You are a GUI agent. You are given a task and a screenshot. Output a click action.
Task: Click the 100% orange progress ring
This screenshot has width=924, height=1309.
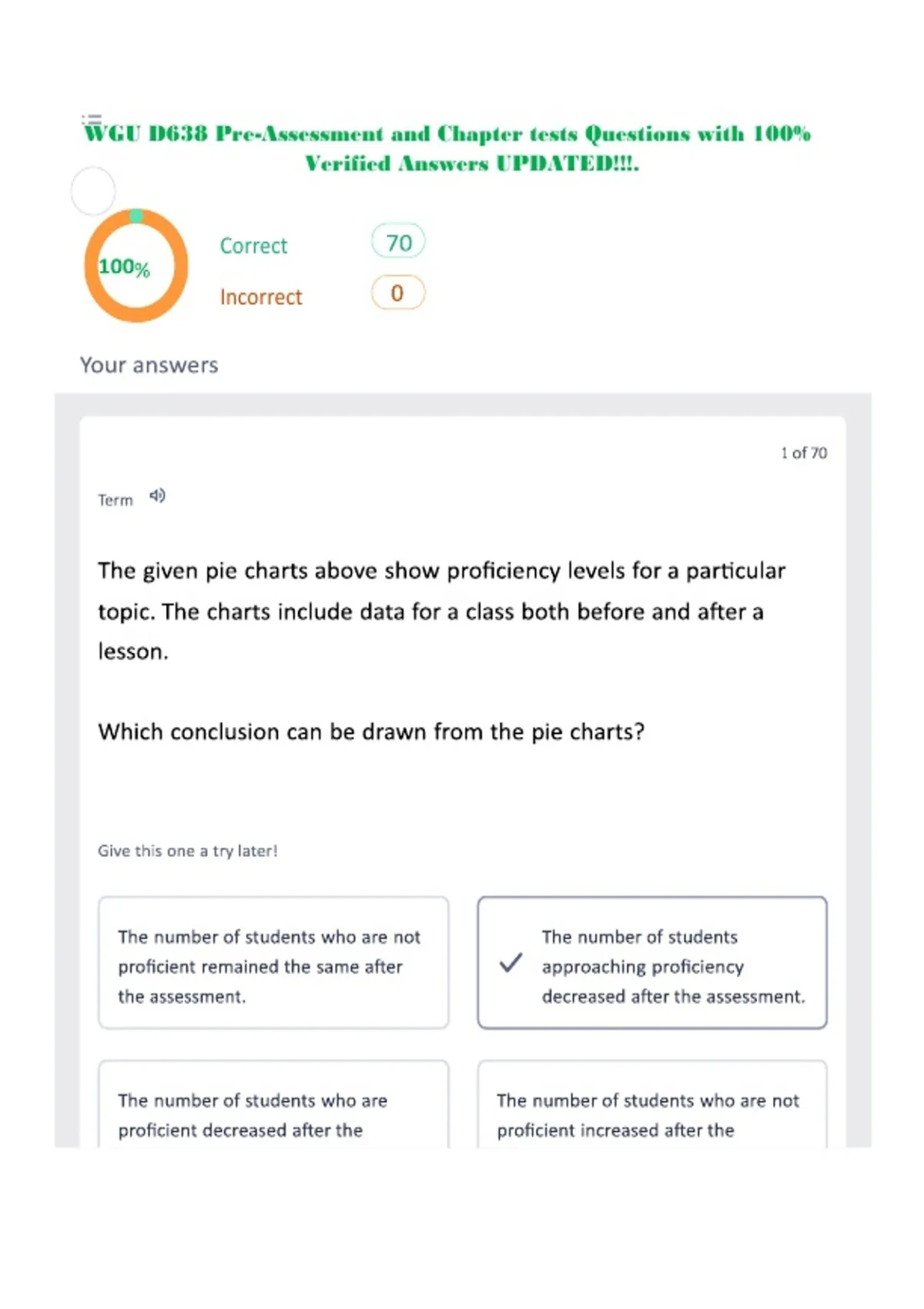click(x=136, y=265)
